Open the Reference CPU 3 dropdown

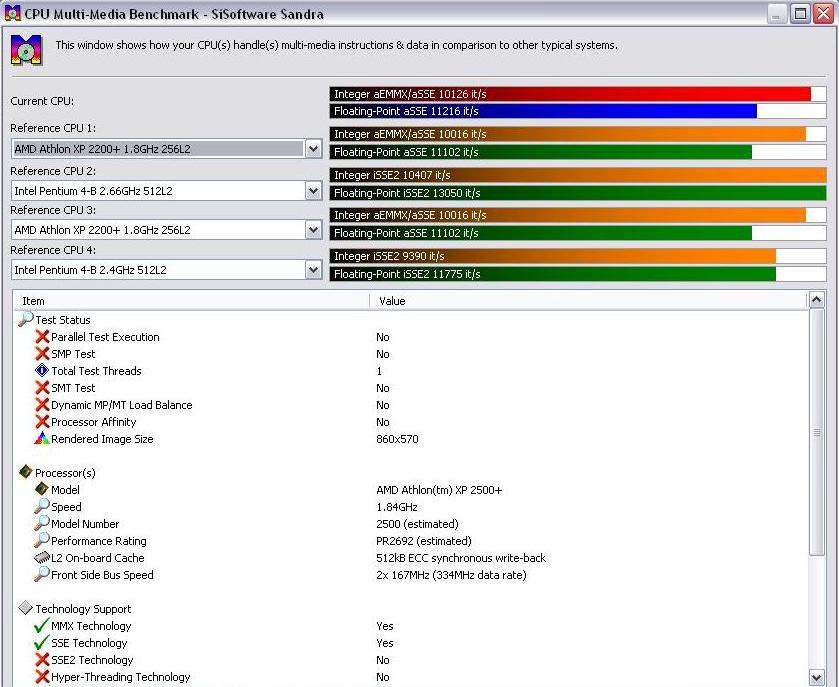[x=313, y=230]
